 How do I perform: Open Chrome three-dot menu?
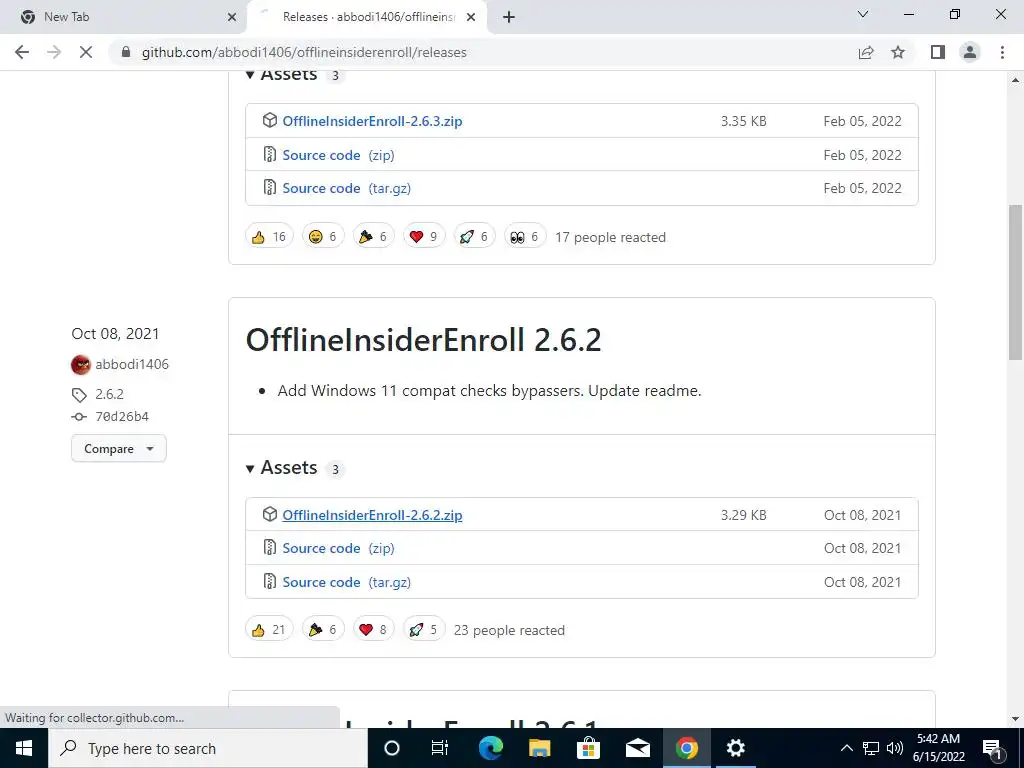pos(1002,52)
